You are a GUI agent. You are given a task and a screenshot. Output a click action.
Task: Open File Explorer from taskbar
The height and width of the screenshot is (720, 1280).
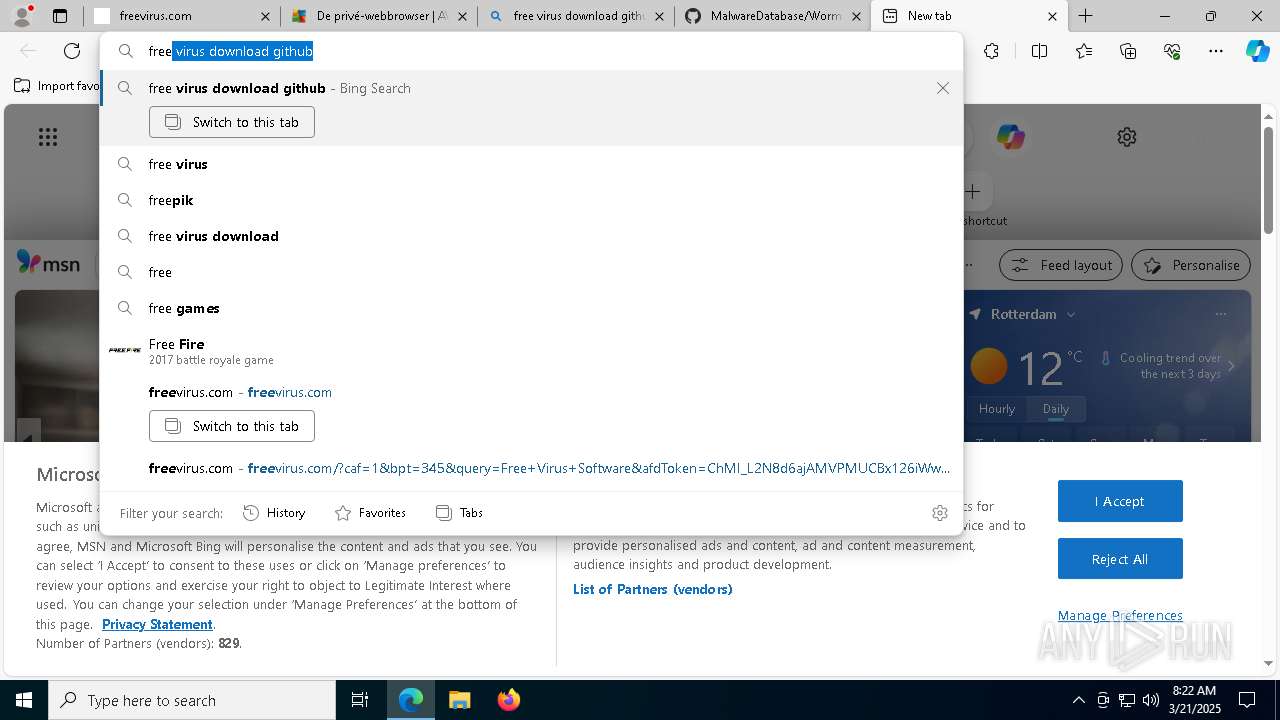(459, 700)
